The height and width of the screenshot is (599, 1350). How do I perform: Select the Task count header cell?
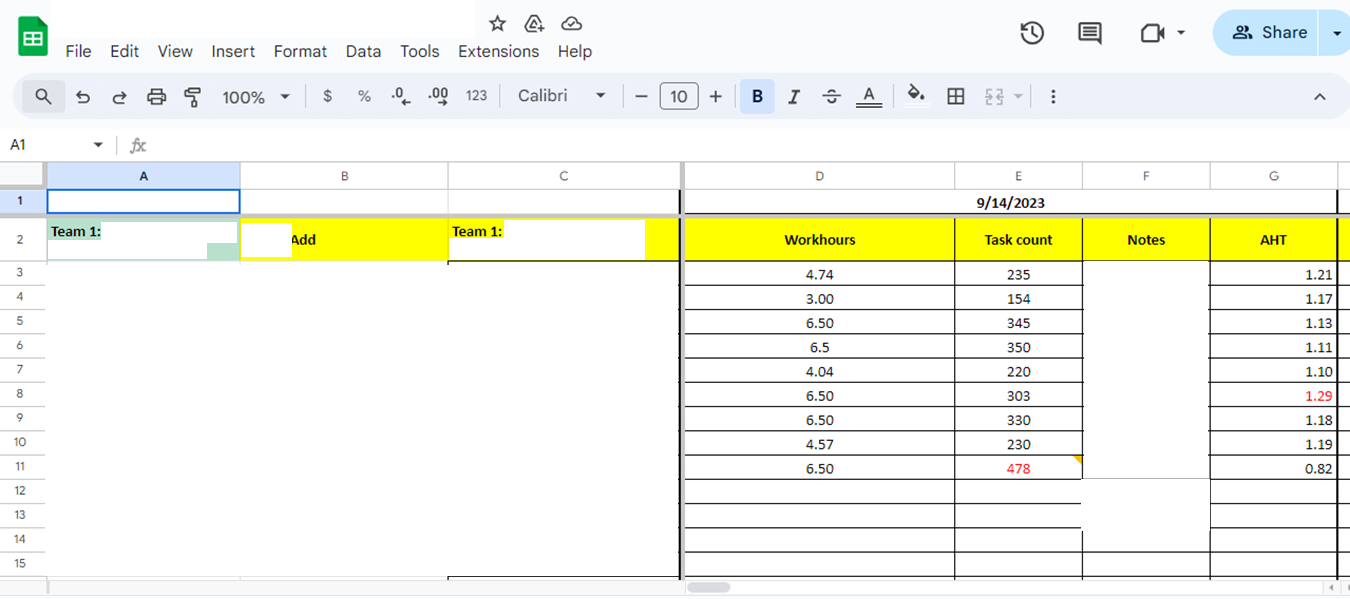click(x=1018, y=240)
